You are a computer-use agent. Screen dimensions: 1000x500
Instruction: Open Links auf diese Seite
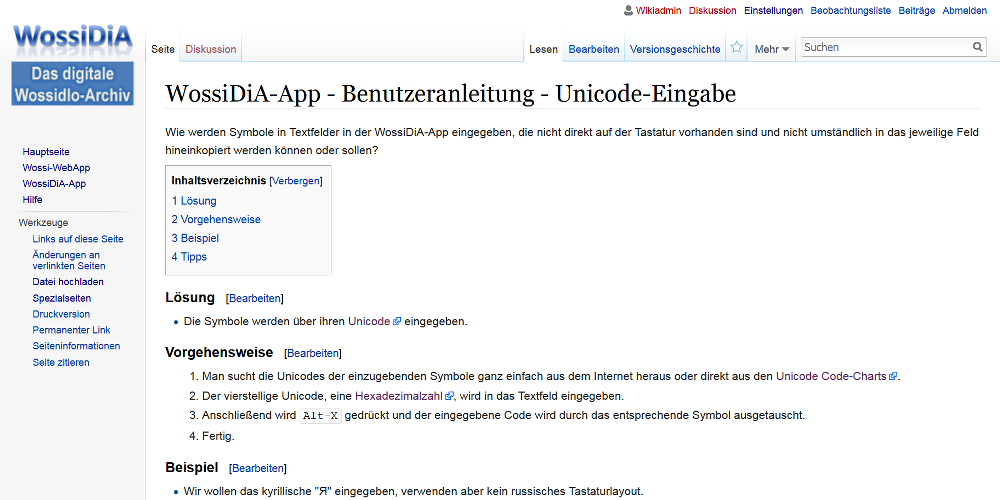click(78, 239)
